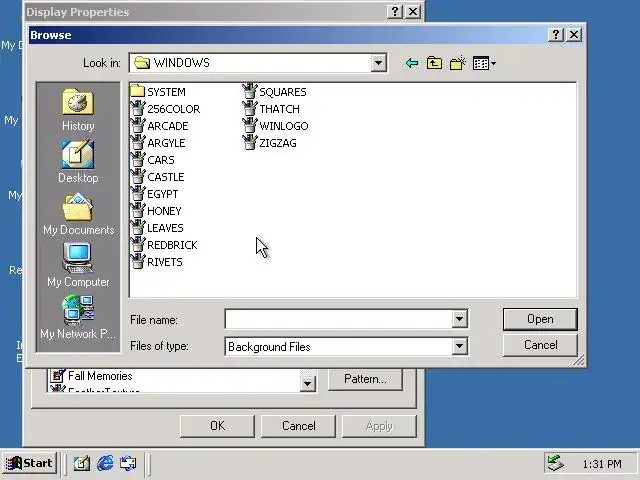Expand the Files of type dropdown
The image size is (640, 480).
point(459,347)
